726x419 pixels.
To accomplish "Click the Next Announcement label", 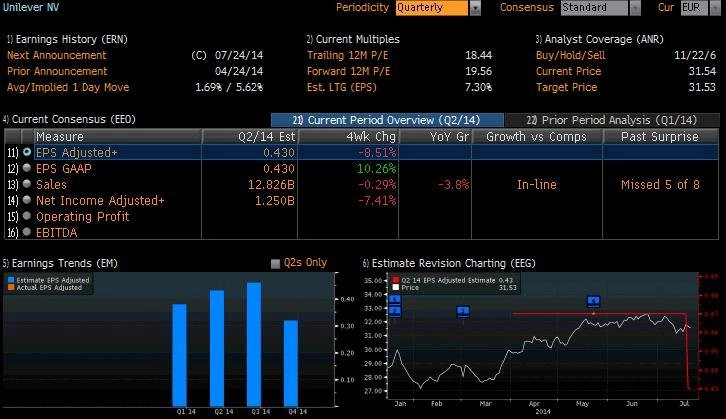I will (56, 55).
